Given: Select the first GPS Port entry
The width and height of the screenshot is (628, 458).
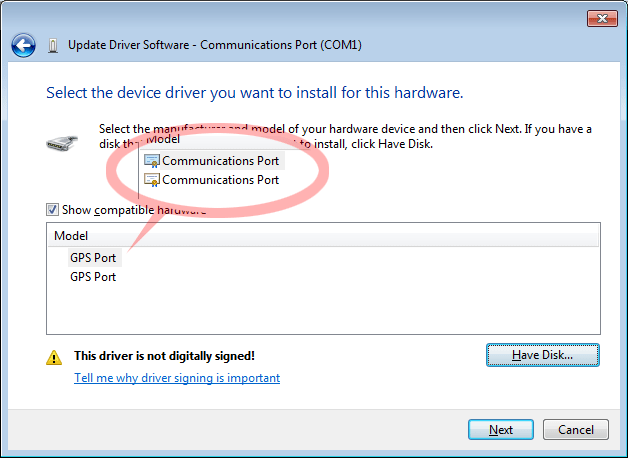Looking at the screenshot, I should point(92,257).
